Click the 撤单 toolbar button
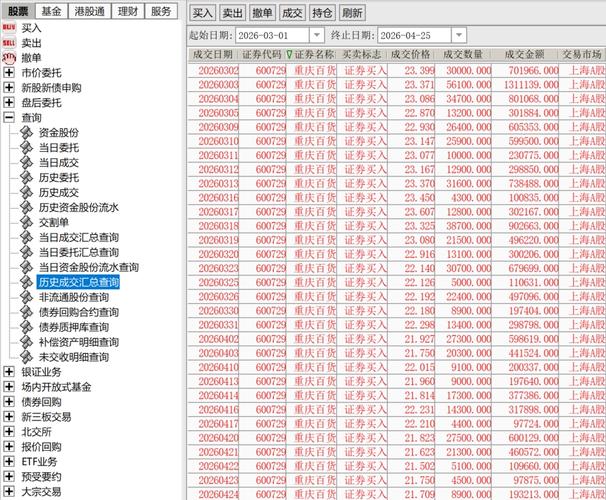 coord(262,13)
